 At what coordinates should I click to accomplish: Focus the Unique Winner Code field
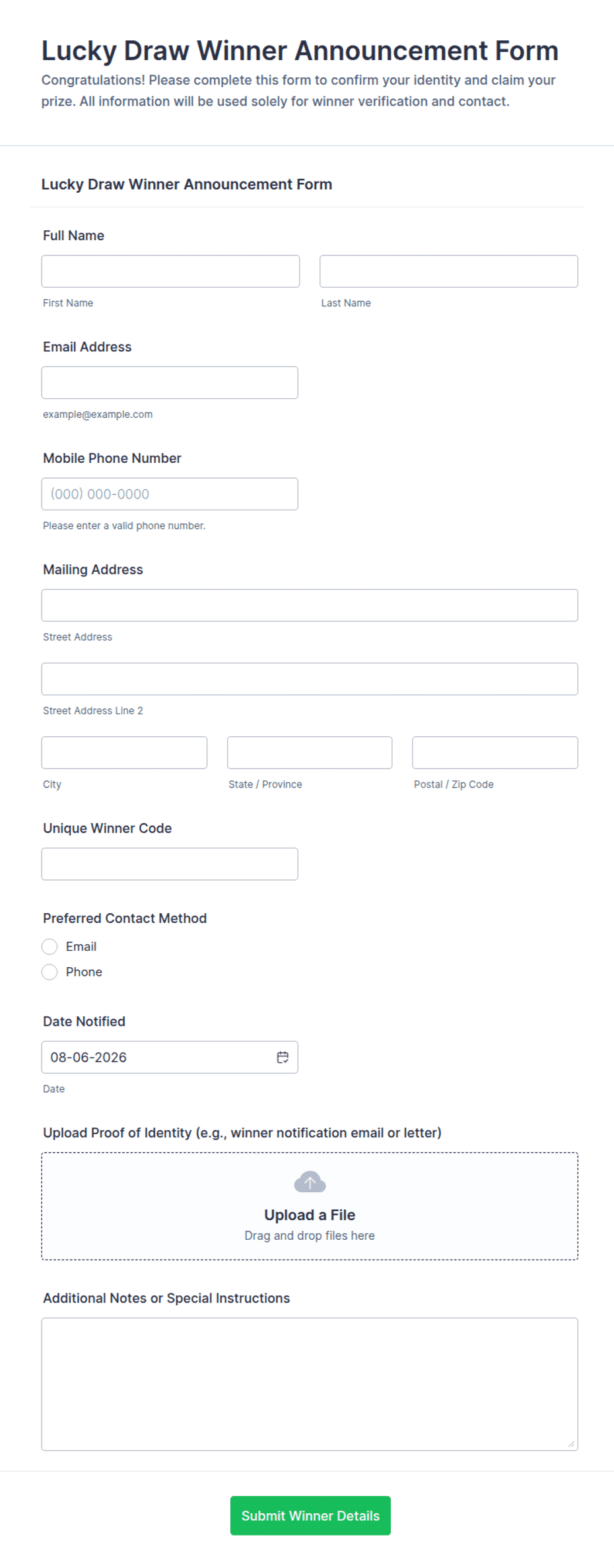point(170,864)
